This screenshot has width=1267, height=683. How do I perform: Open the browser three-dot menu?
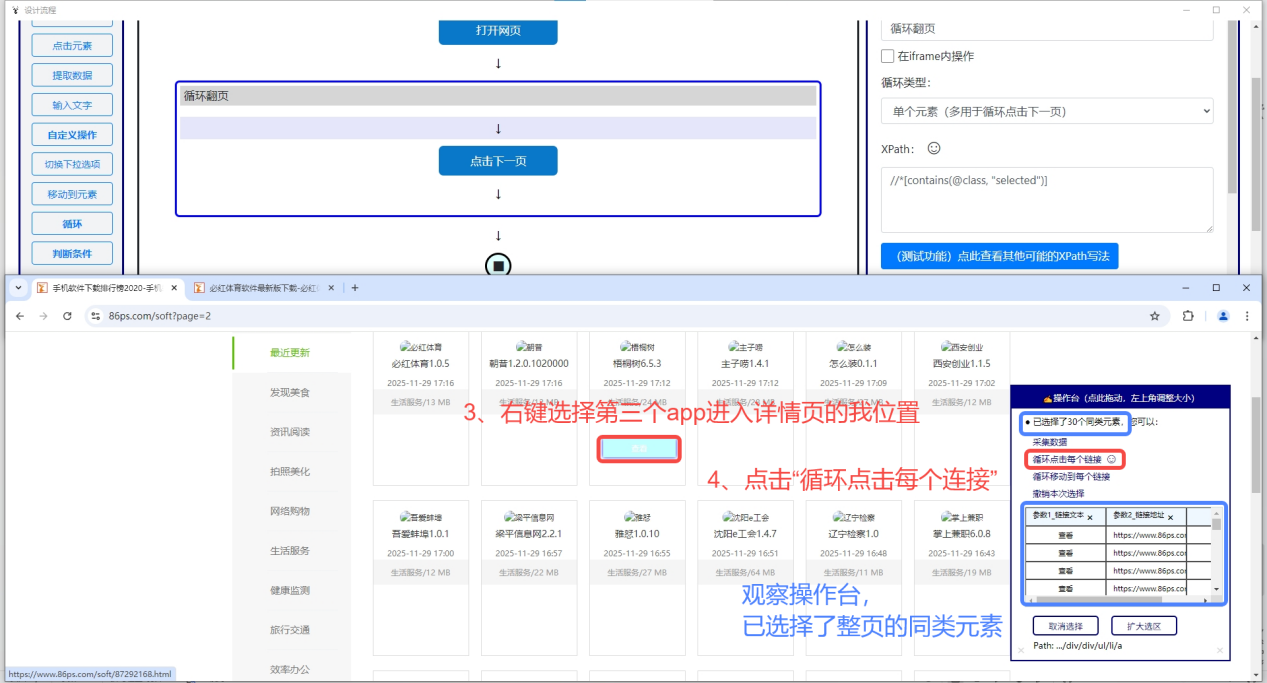pos(1245,314)
